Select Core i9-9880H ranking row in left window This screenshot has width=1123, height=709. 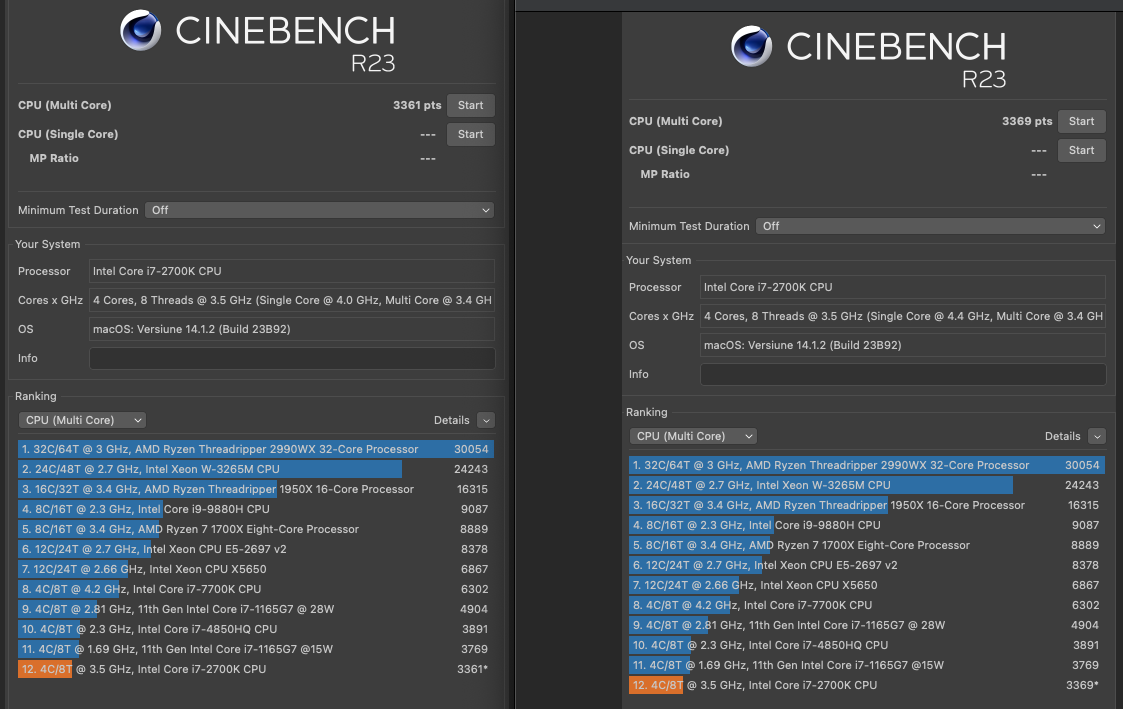(x=256, y=509)
